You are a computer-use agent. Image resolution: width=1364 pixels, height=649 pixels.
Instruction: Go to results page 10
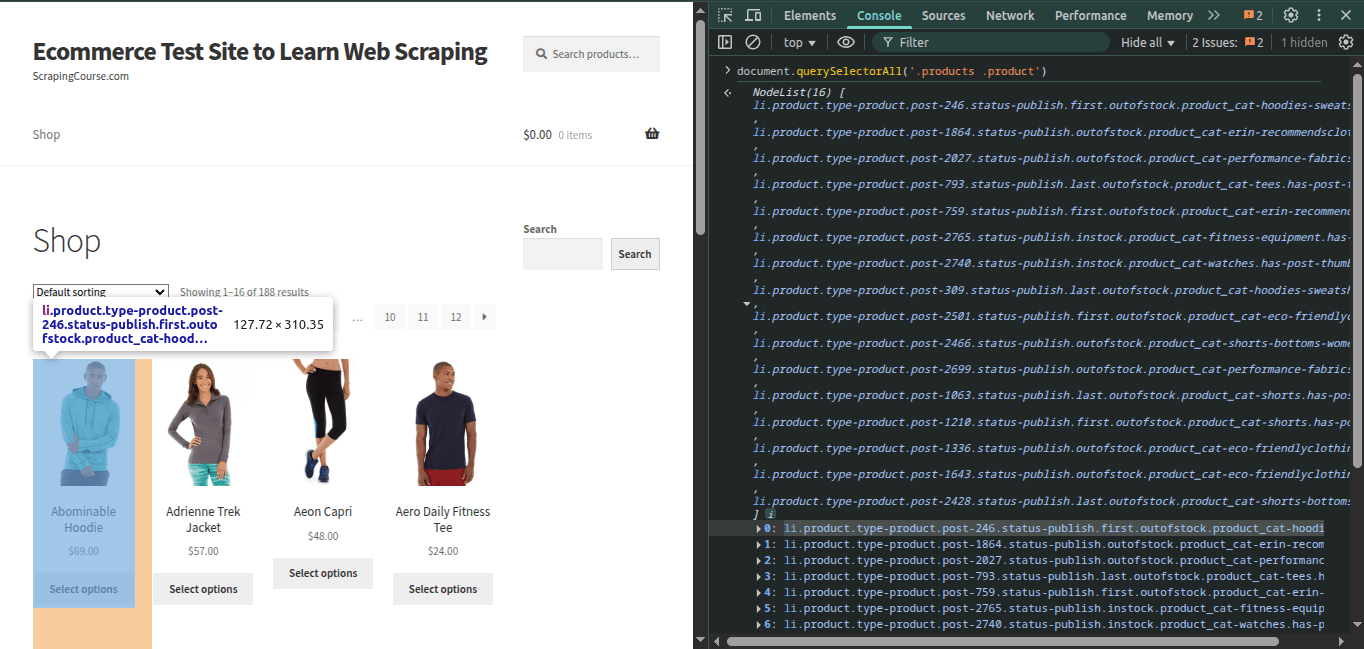pos(390,317)
